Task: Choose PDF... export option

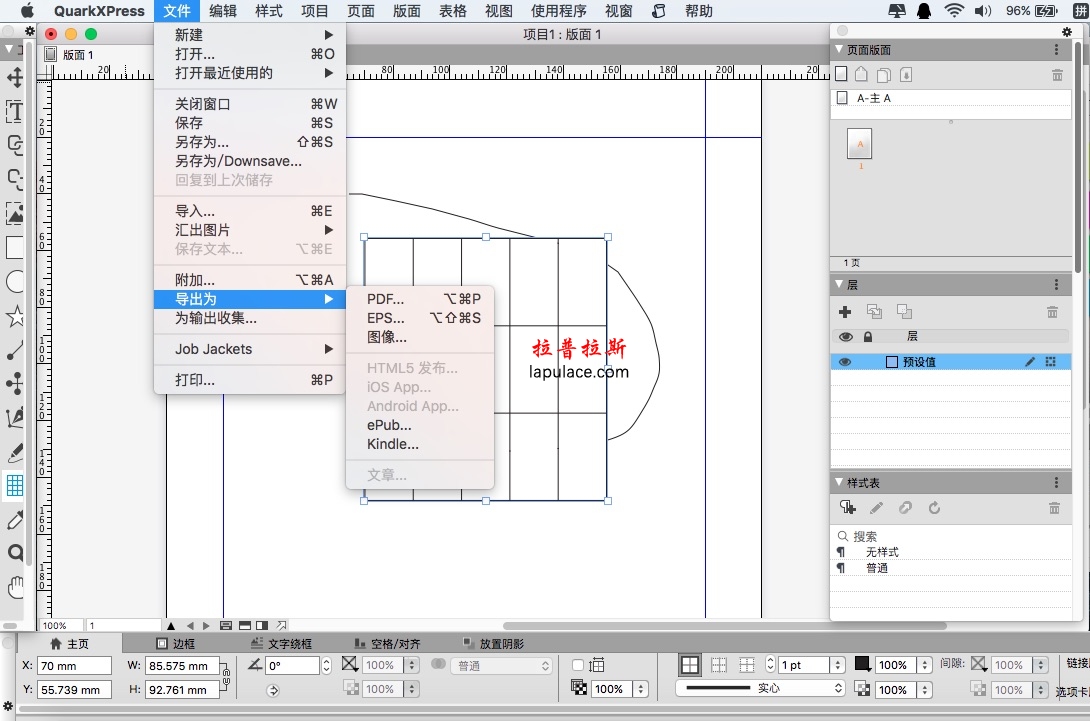Action: 420,299
